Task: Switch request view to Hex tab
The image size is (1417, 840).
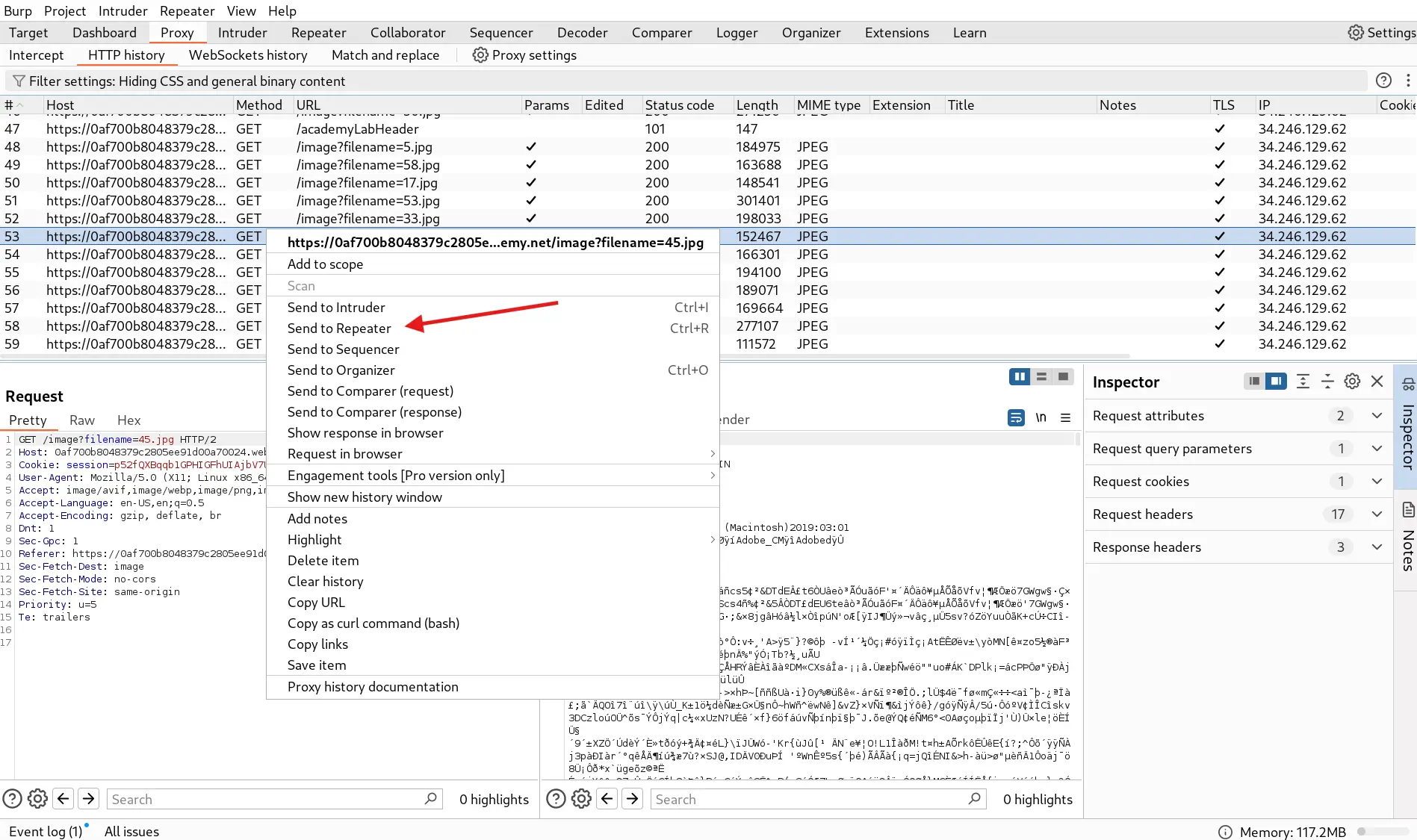Action: [x=128, y=420]
